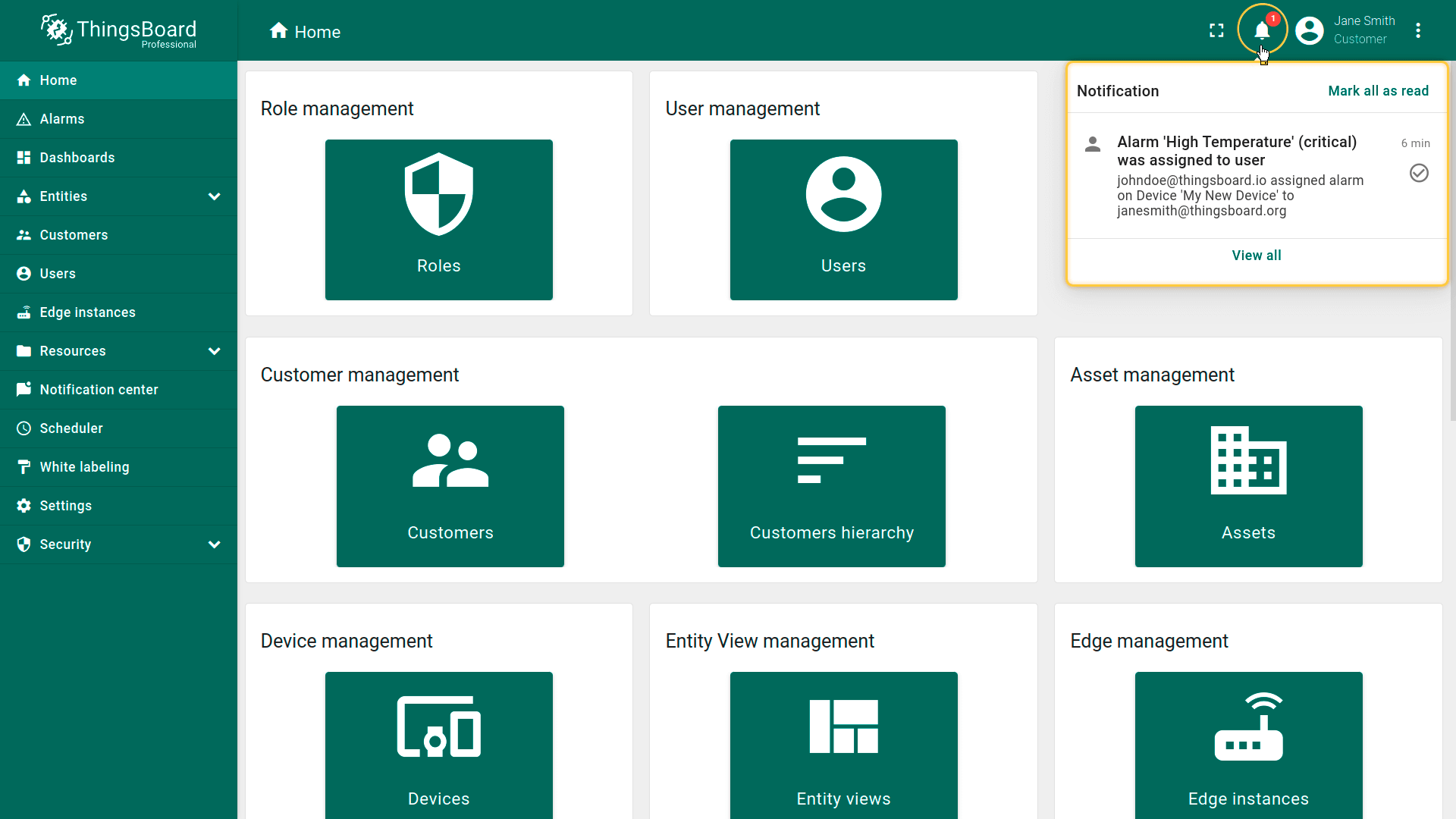This screenshot has height=819, width=1456.
Task: Open the Assets building tile
Action: click(1248, 486)
